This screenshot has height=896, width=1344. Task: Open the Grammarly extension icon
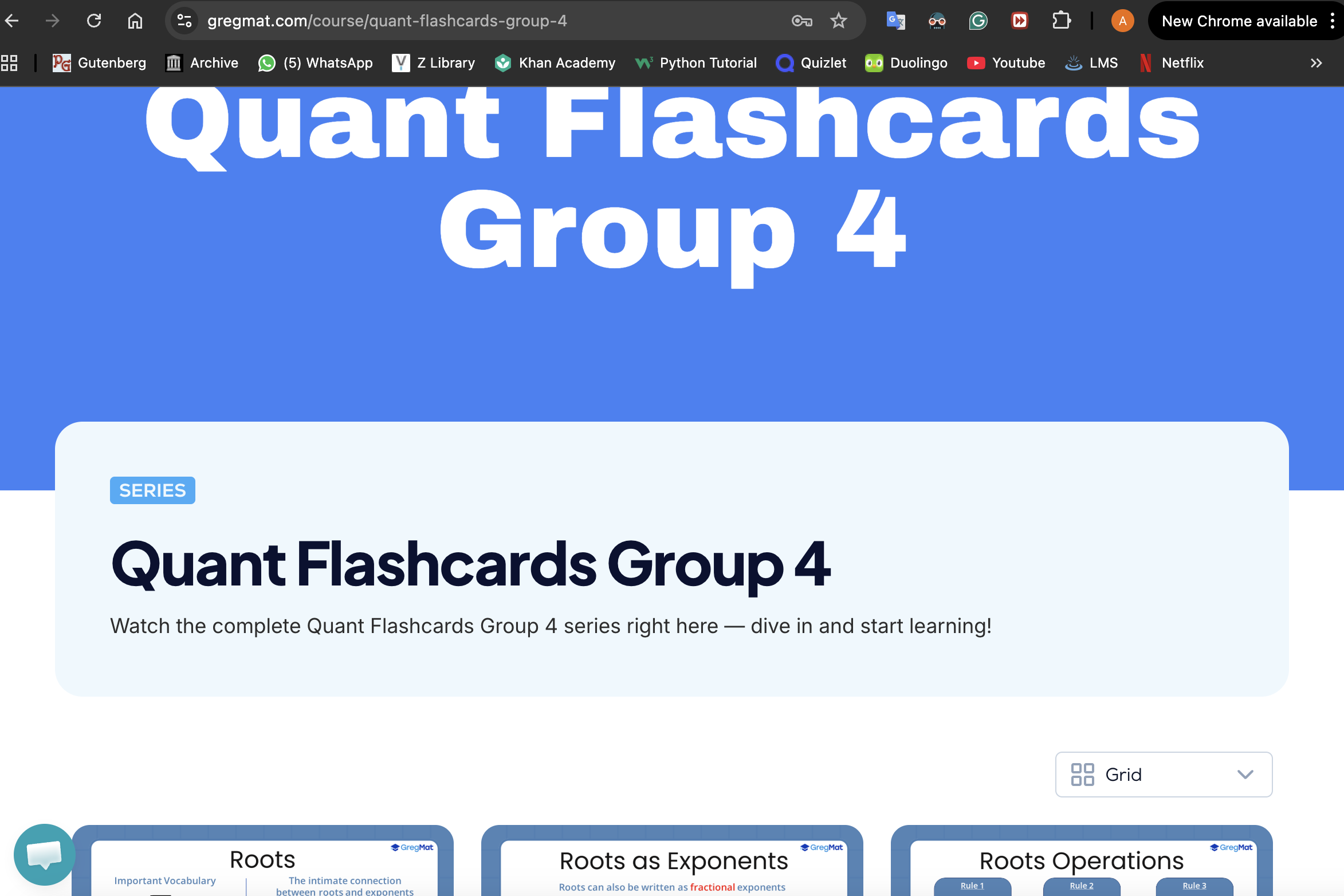tap(978, 21)
